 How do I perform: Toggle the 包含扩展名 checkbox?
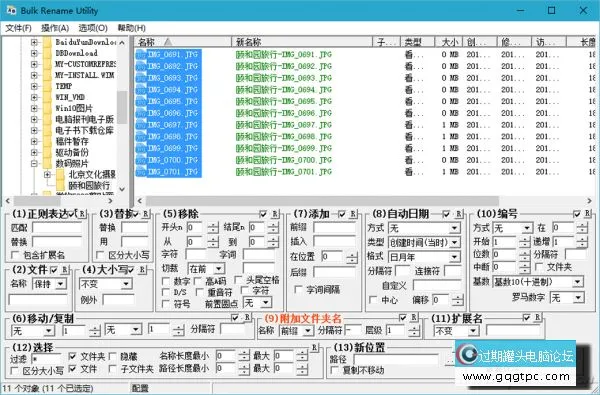pos(15,255)
